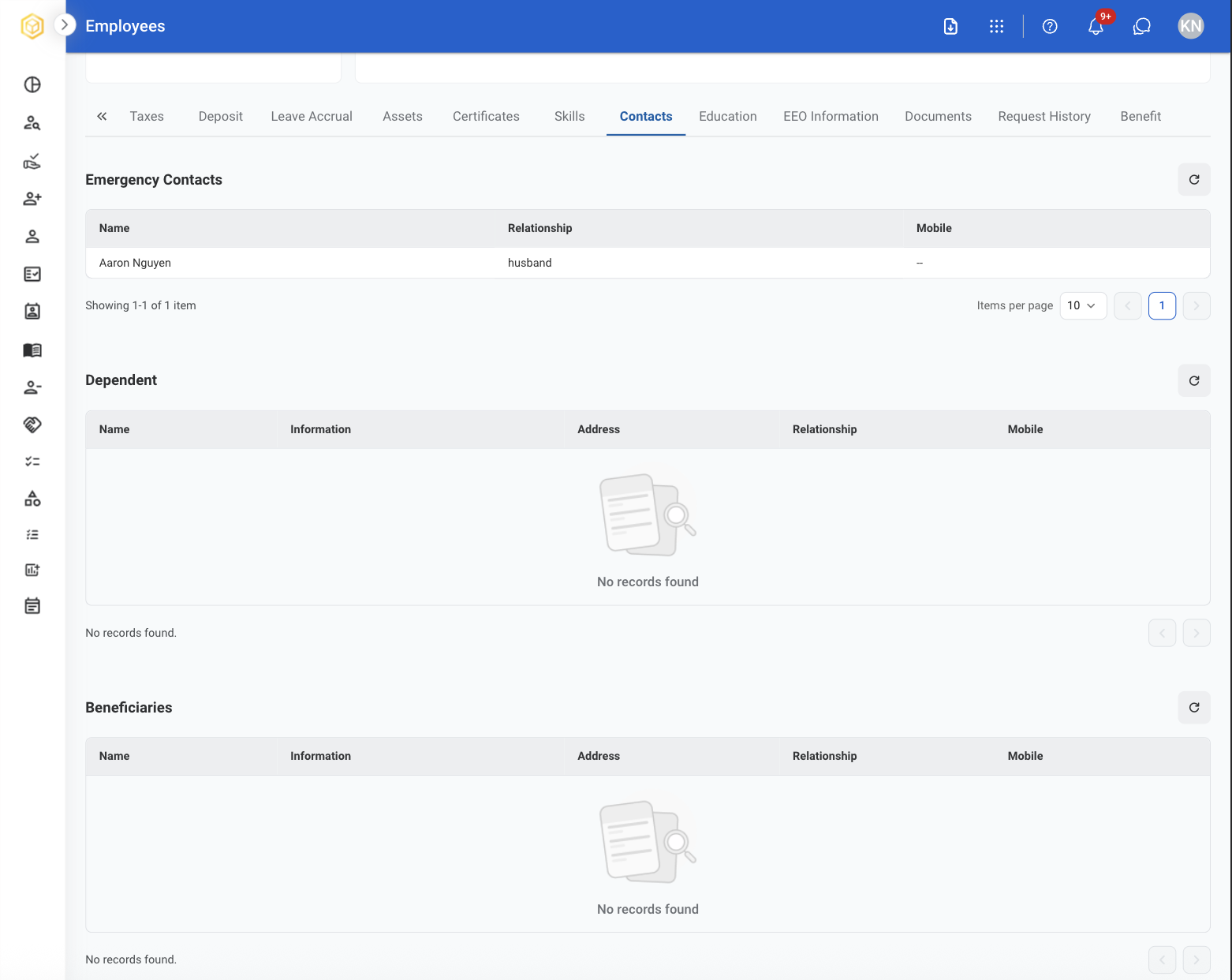Click Information header in Dependent table
1232x980 pixels.
(x=320, y=429)
